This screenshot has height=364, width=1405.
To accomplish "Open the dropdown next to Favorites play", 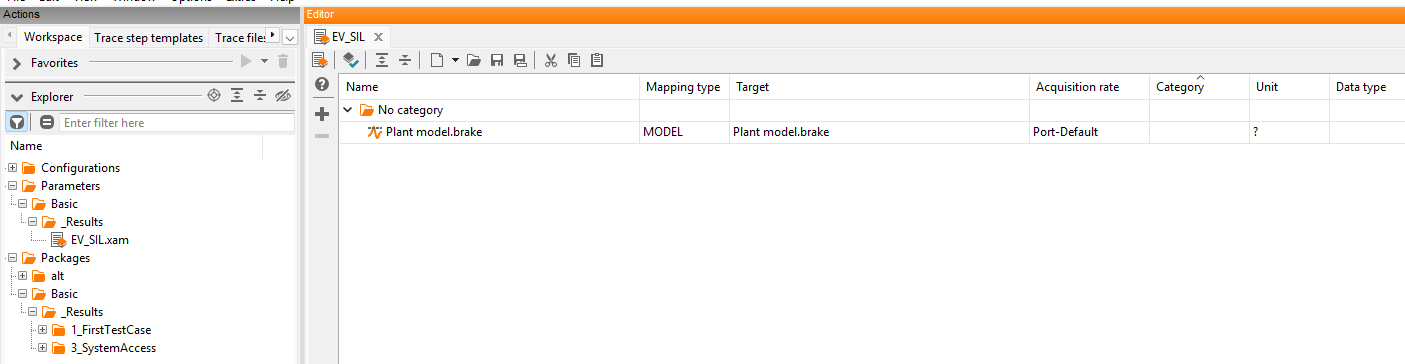I will pyautogui.click(x=264, y=61).
